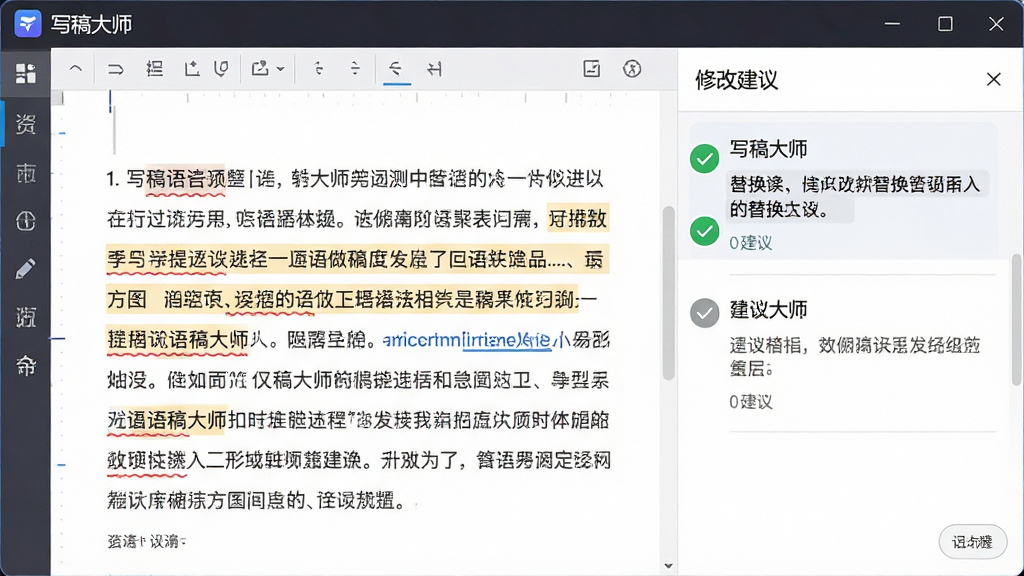Screen dimensions: 1024x576
Task: Toggle the gray check beside 建议大师
Action: (x=705, y=313)
